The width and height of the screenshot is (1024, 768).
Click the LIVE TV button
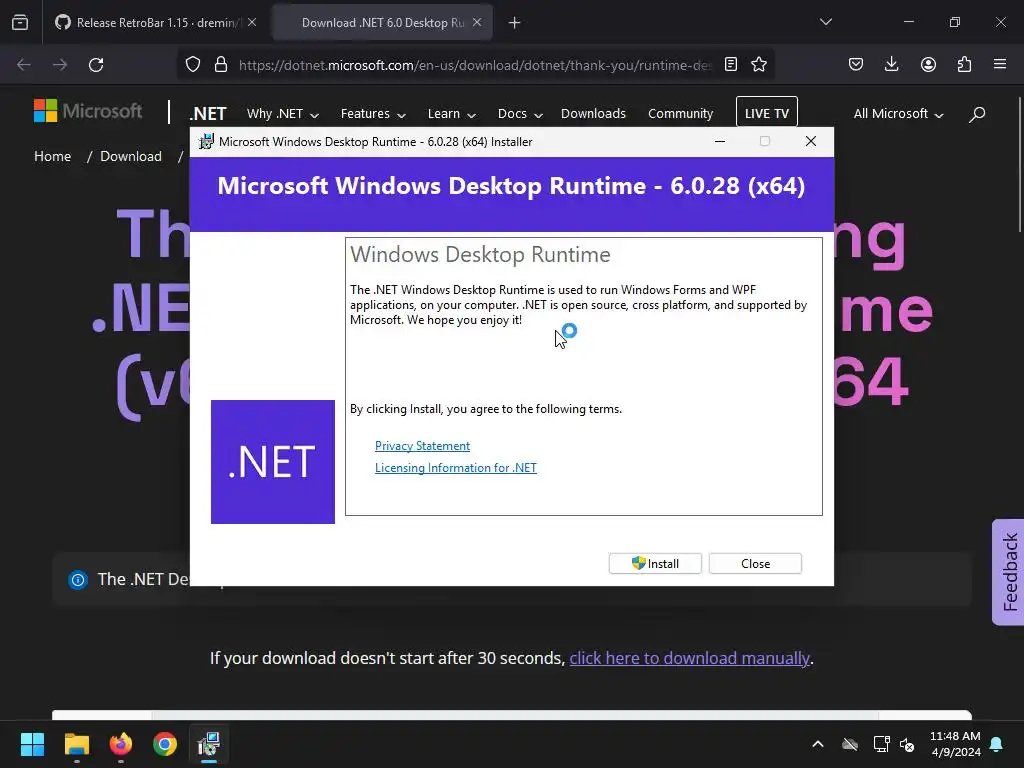click(767, 113)
